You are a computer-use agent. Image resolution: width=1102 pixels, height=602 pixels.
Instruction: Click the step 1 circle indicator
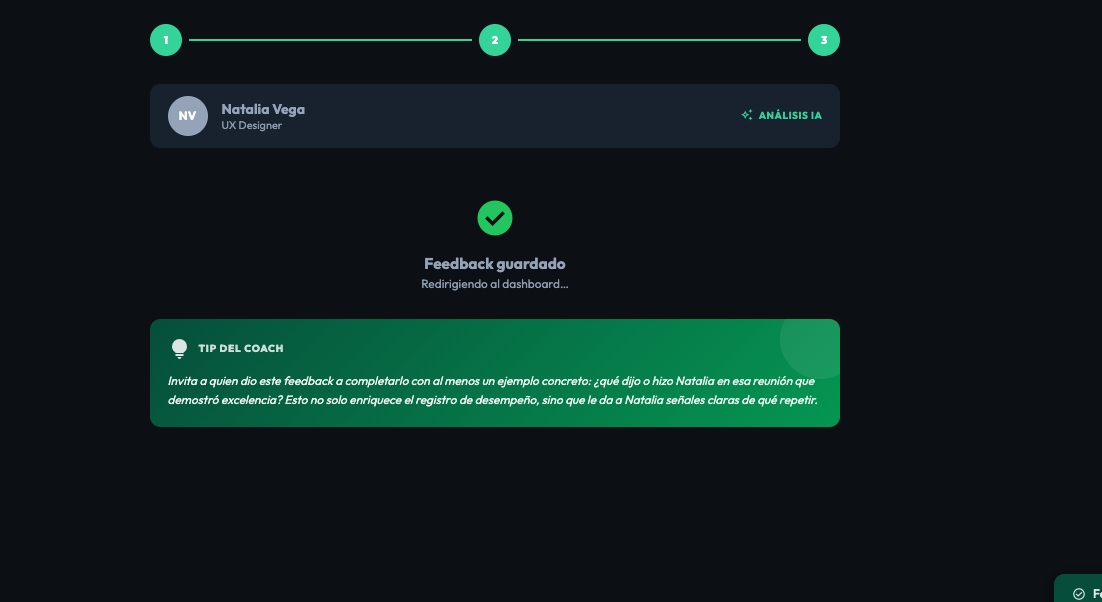[x=166, y=40]
